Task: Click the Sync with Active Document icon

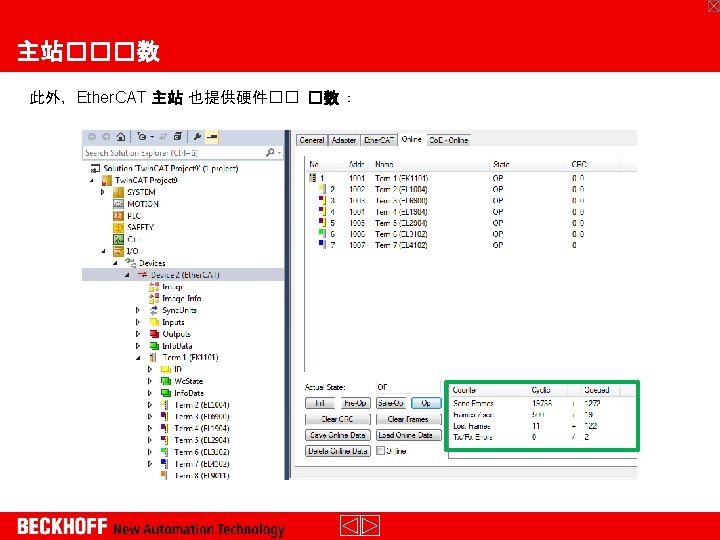Action: (163, 136)
